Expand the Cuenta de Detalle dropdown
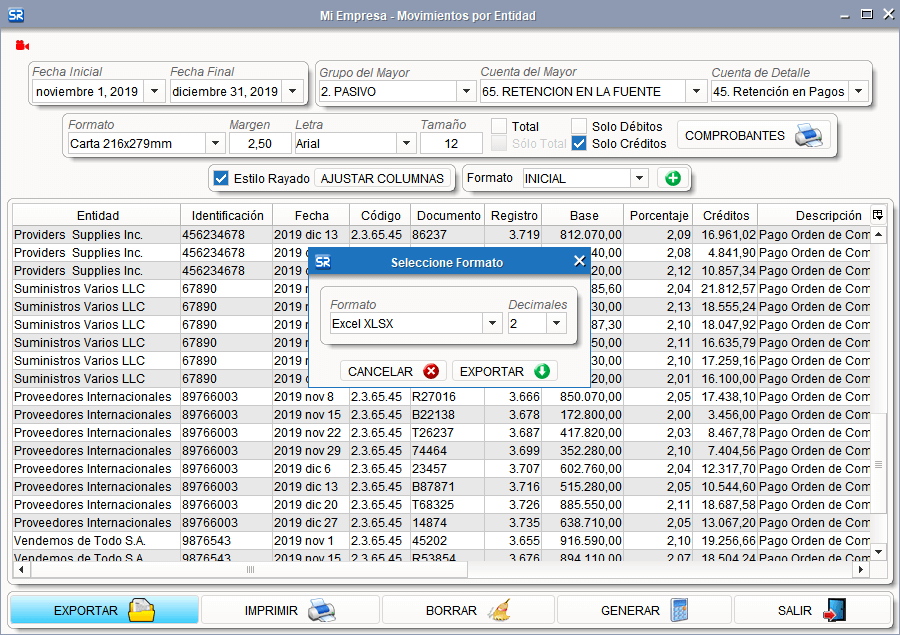The image size is (900, 635). 858,91
